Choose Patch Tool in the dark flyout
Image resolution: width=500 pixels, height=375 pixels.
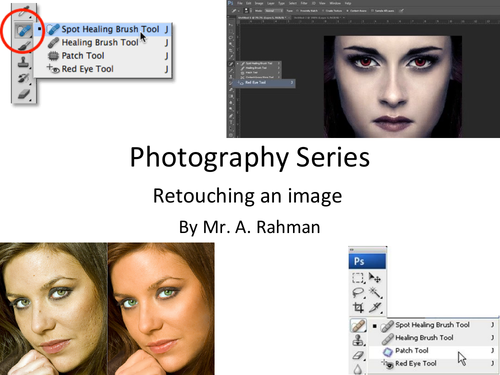(259, 73)
